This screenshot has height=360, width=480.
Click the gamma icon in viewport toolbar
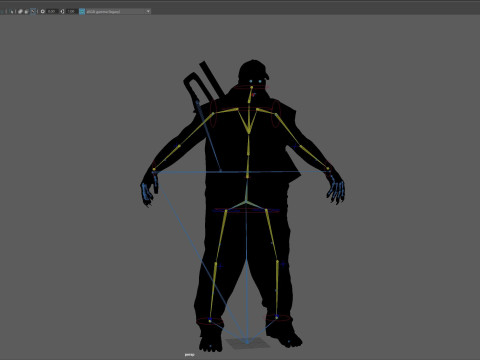point(62,11)
